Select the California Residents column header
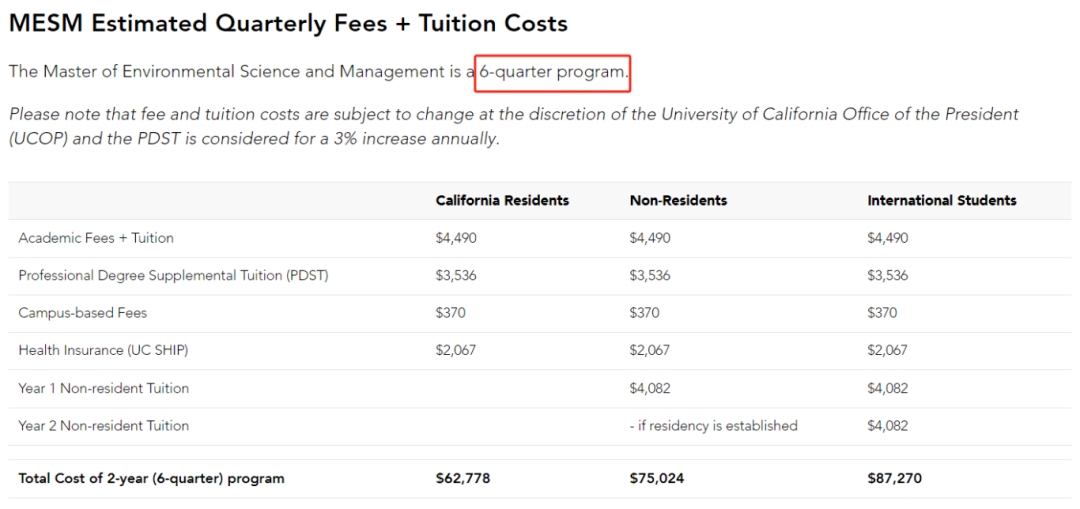This screenshot has height=509, width=1080. (502, 200)
